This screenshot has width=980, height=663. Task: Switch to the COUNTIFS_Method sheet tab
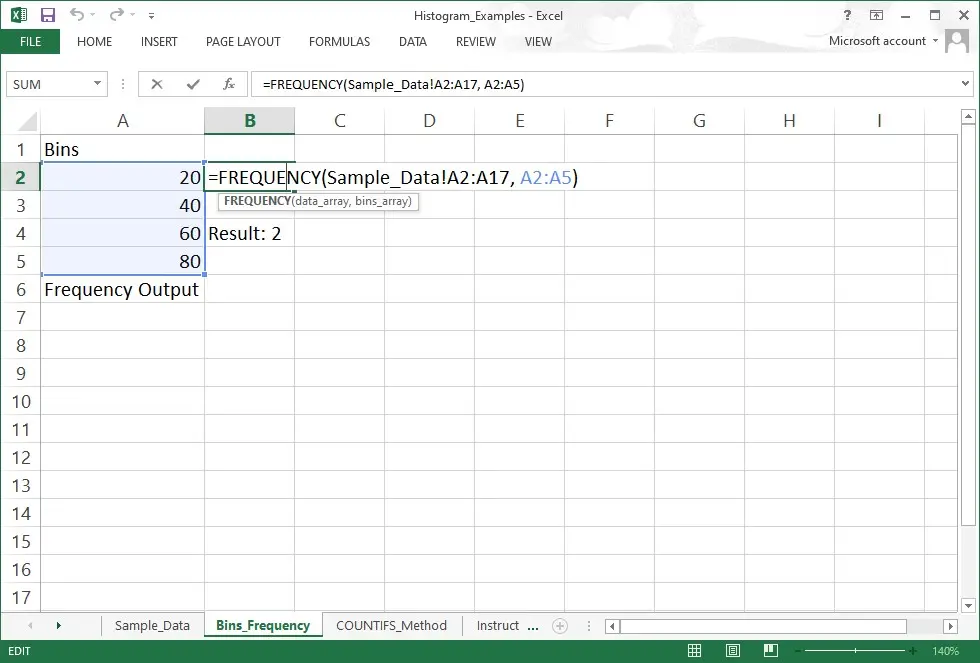click(x=391, y=626)
